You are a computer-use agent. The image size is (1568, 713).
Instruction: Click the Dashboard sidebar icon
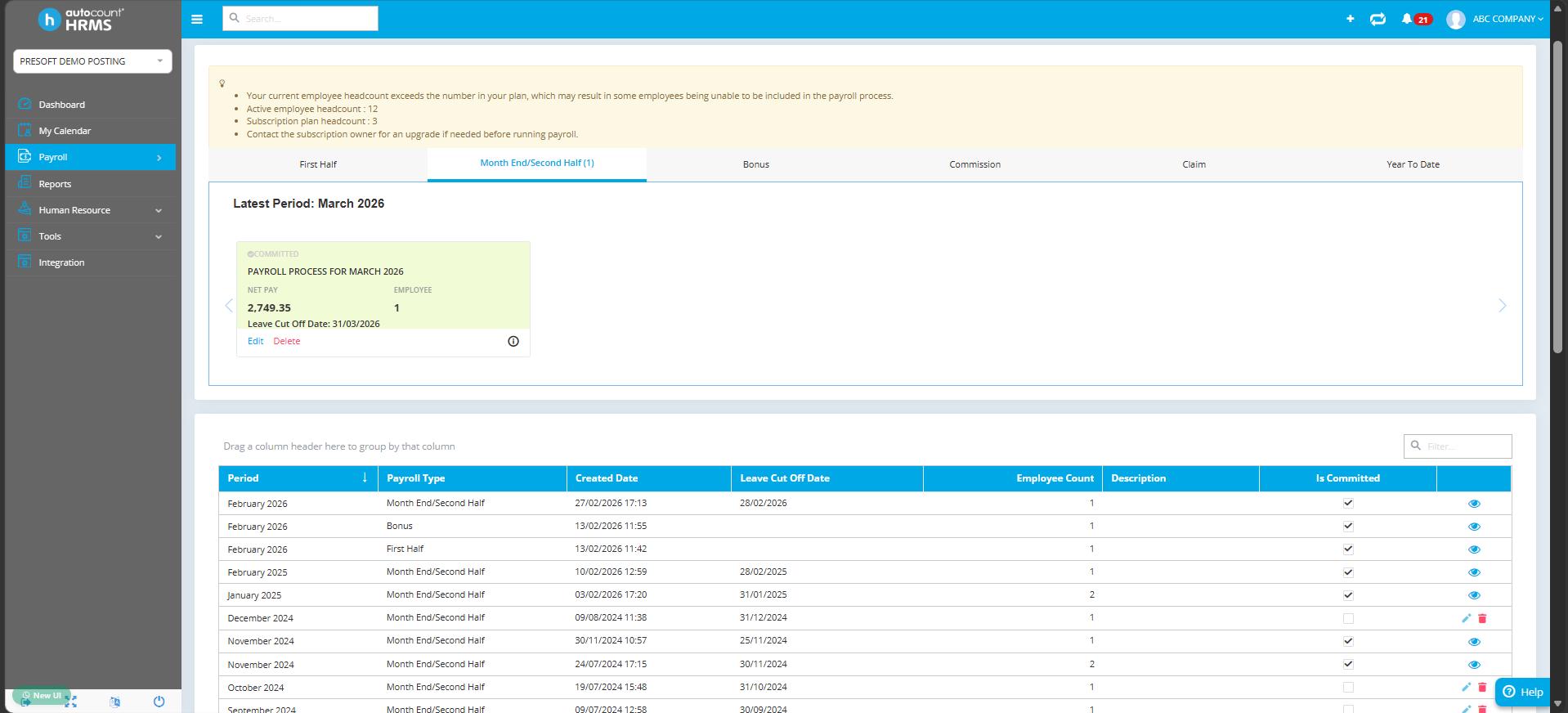(25, 104)
